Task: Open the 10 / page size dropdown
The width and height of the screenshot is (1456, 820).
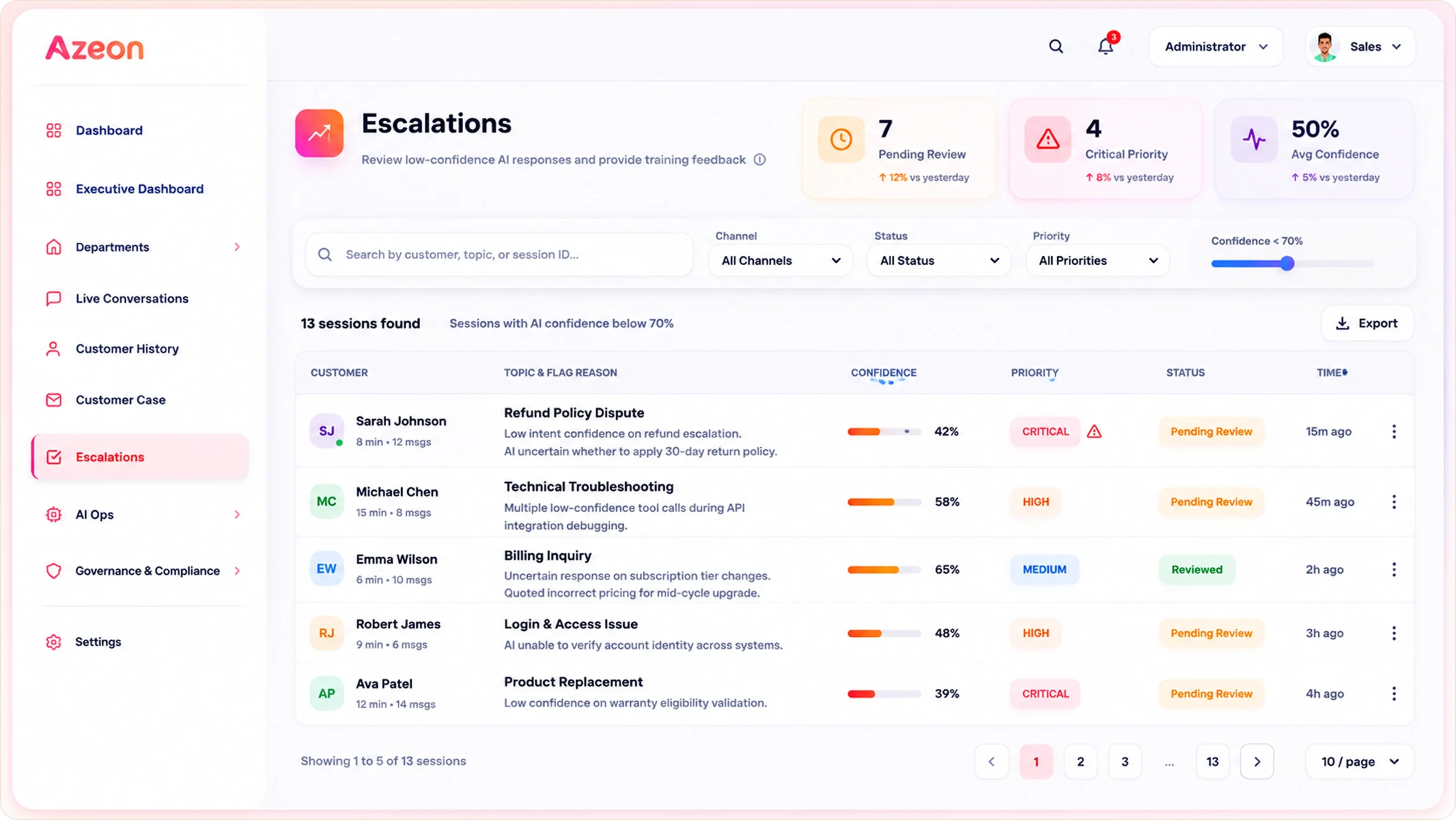Action: [x=1360, y=761]
